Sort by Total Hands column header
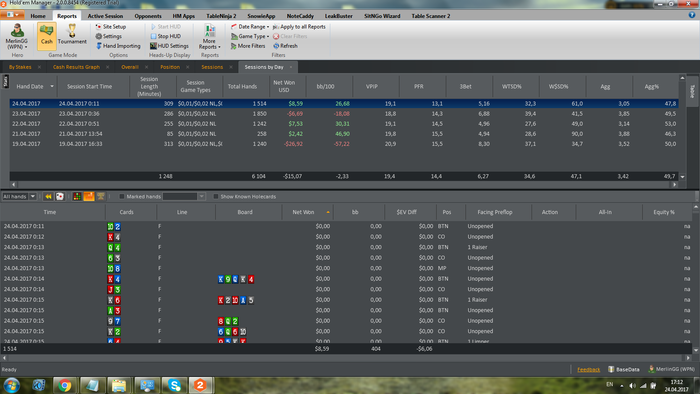The width and height of the screenshot is (700, 394). tap(242, 87)
